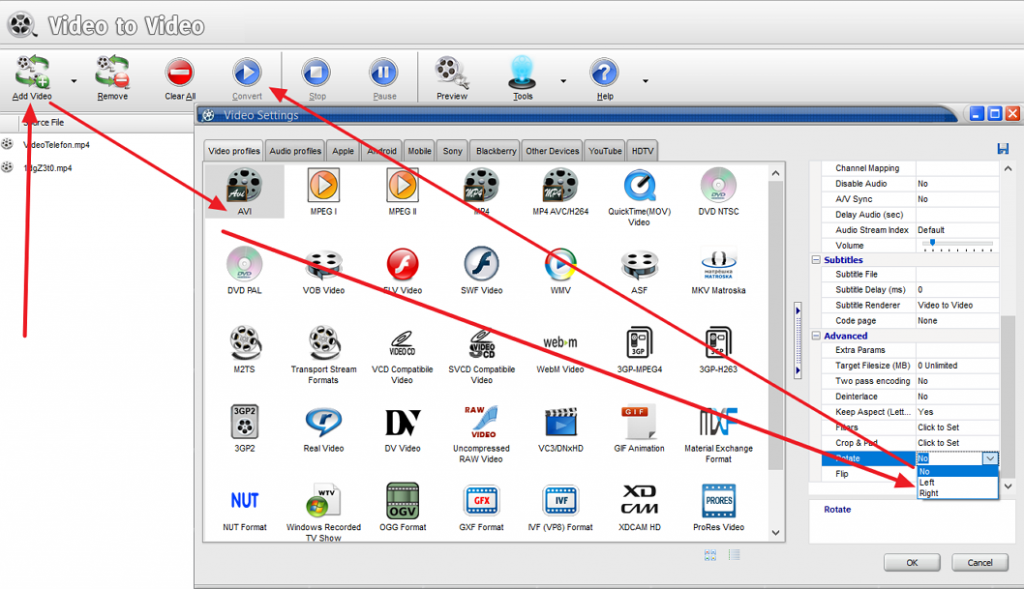Select the MP4 AVC/H264 profile
Image resolution: width=1024 pixels, height=589 pixels.
click(560, 191)
